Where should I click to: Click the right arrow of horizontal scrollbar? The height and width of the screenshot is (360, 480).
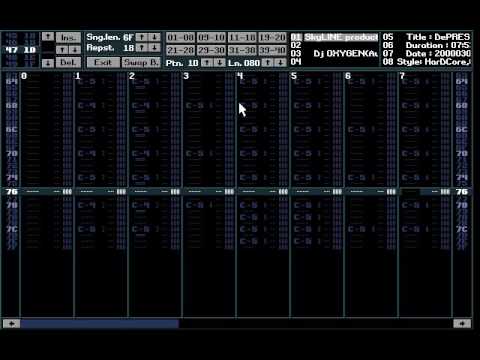(x=462, y=324)
